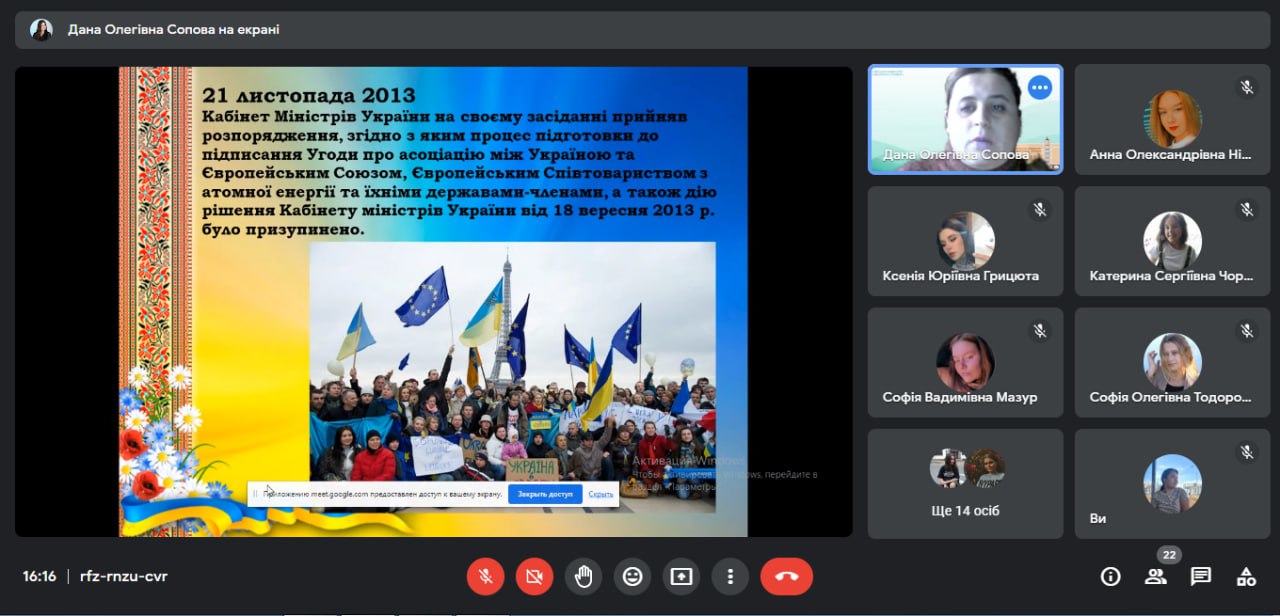Click the 16:16 clock text
This screenshot has width=1280, height=616.
coord(40,576)
